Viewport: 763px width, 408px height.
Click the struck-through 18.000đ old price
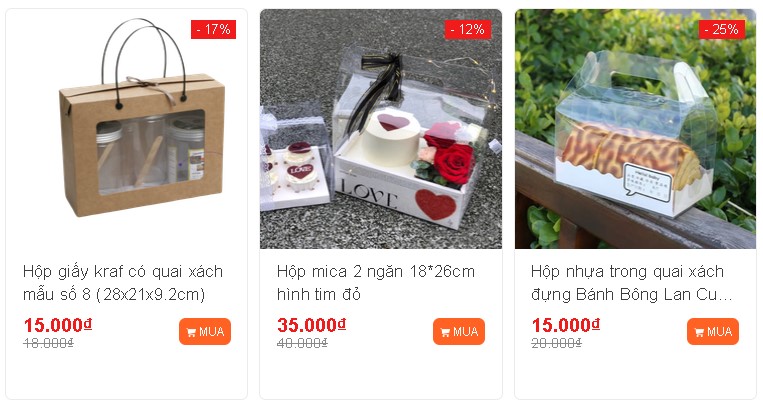point(48,343)
